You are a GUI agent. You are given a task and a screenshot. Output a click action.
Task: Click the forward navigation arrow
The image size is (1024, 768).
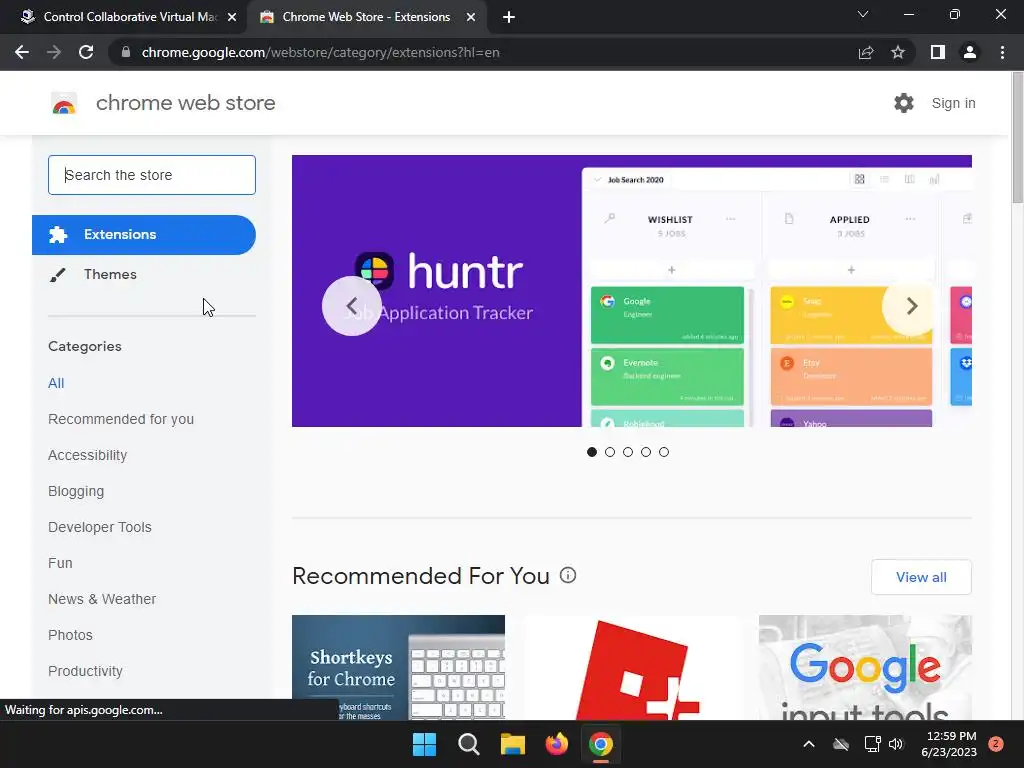54,52
